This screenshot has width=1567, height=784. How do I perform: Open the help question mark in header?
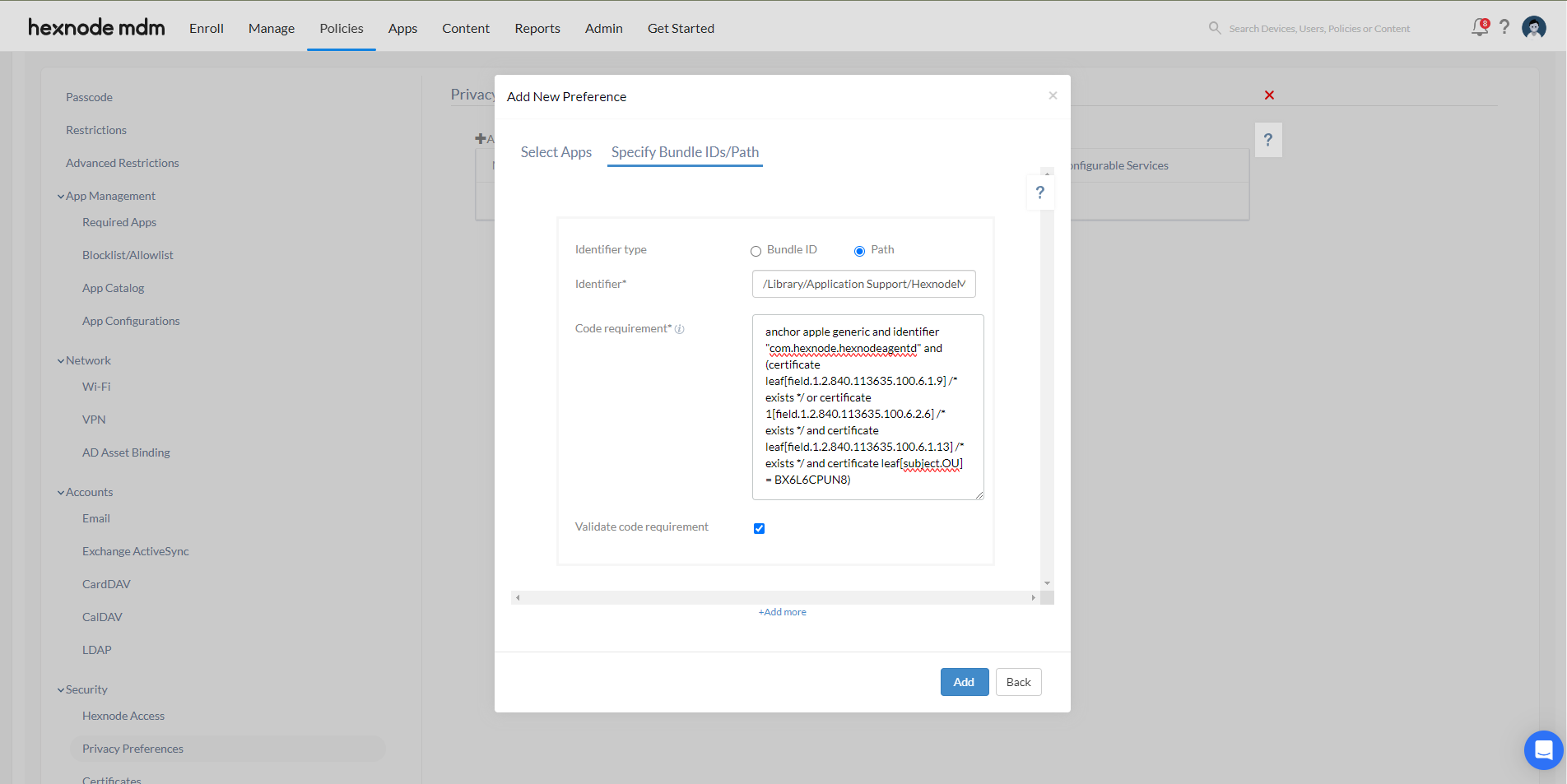coord(1504,27)
